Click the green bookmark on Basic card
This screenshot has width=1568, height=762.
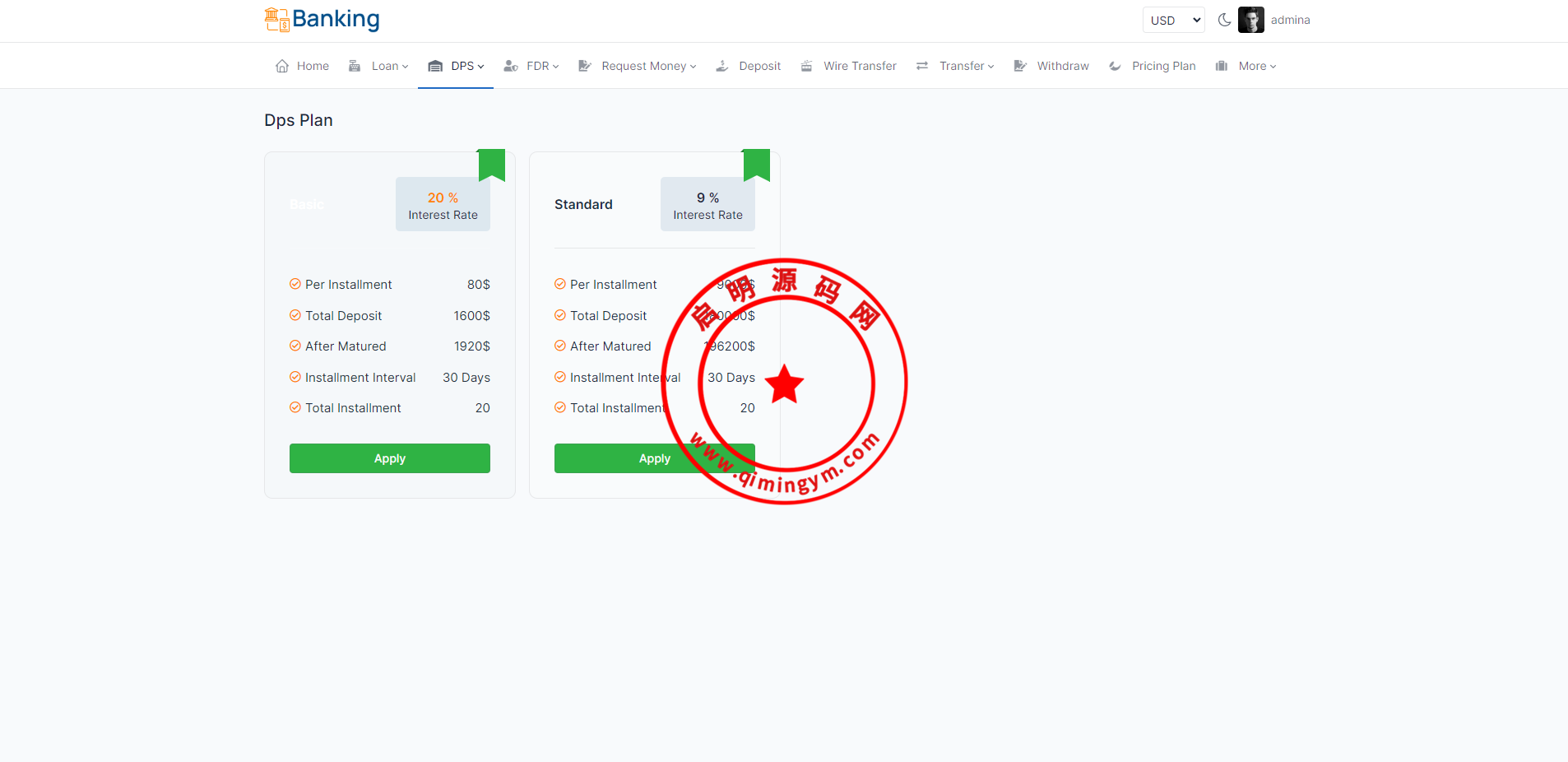tap(492, 164)
